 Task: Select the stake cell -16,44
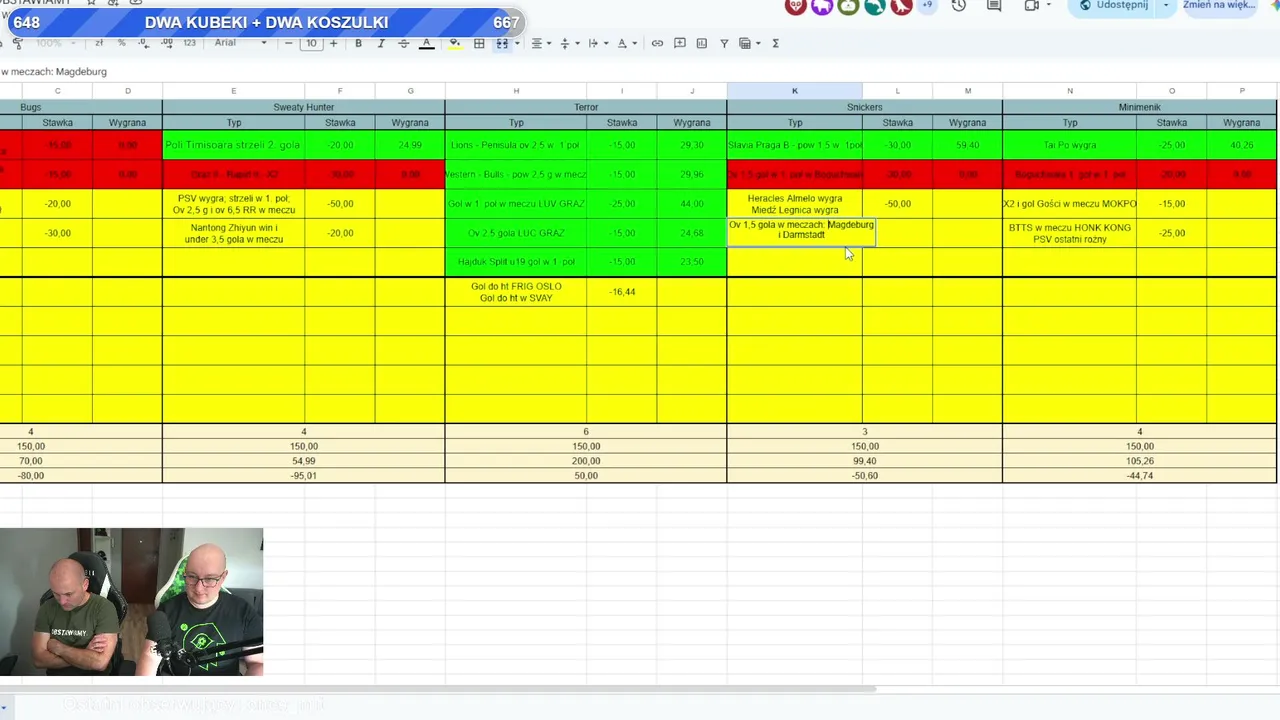pos(622,292)
